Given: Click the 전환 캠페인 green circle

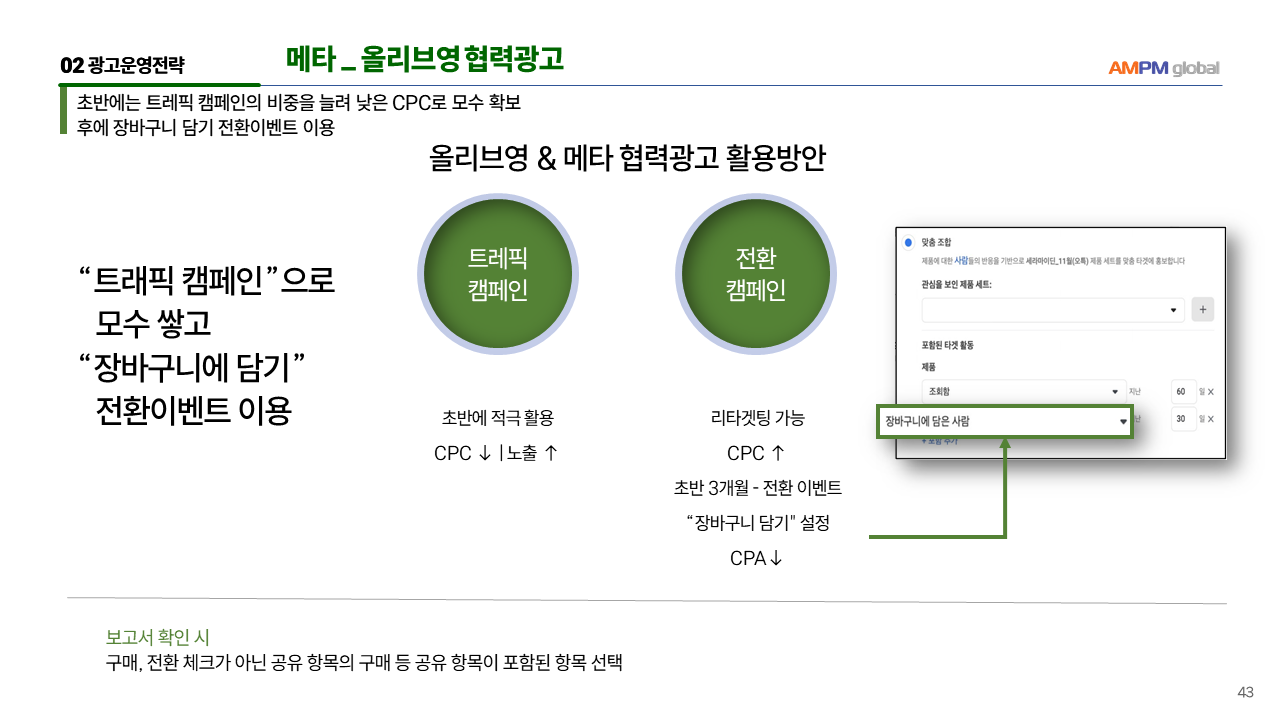Looking at the screenshot, I should (755, 275).
